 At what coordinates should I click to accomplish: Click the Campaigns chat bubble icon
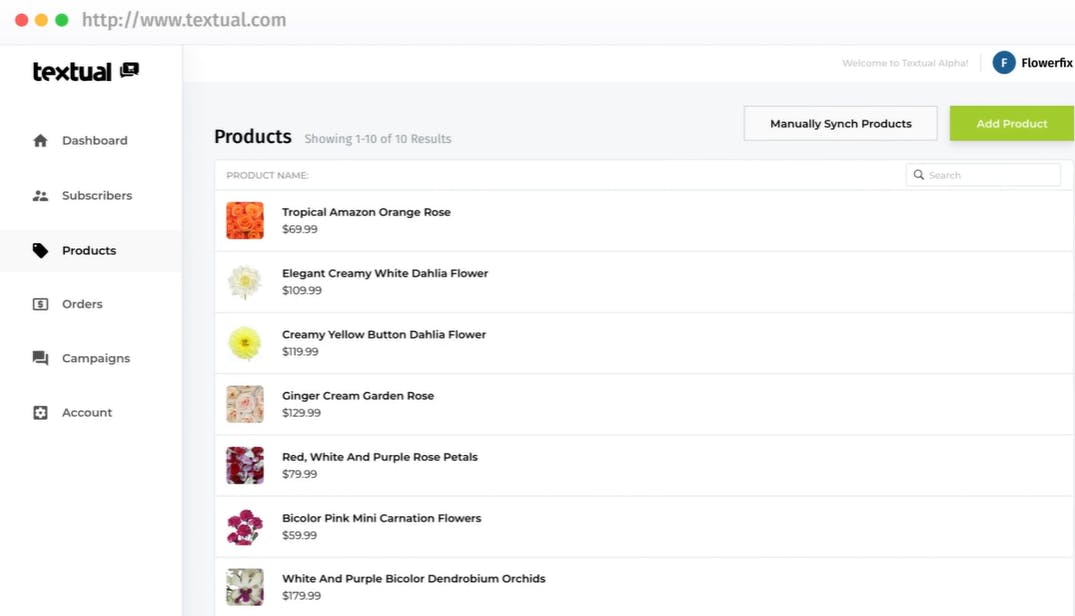tap(40, 358)
